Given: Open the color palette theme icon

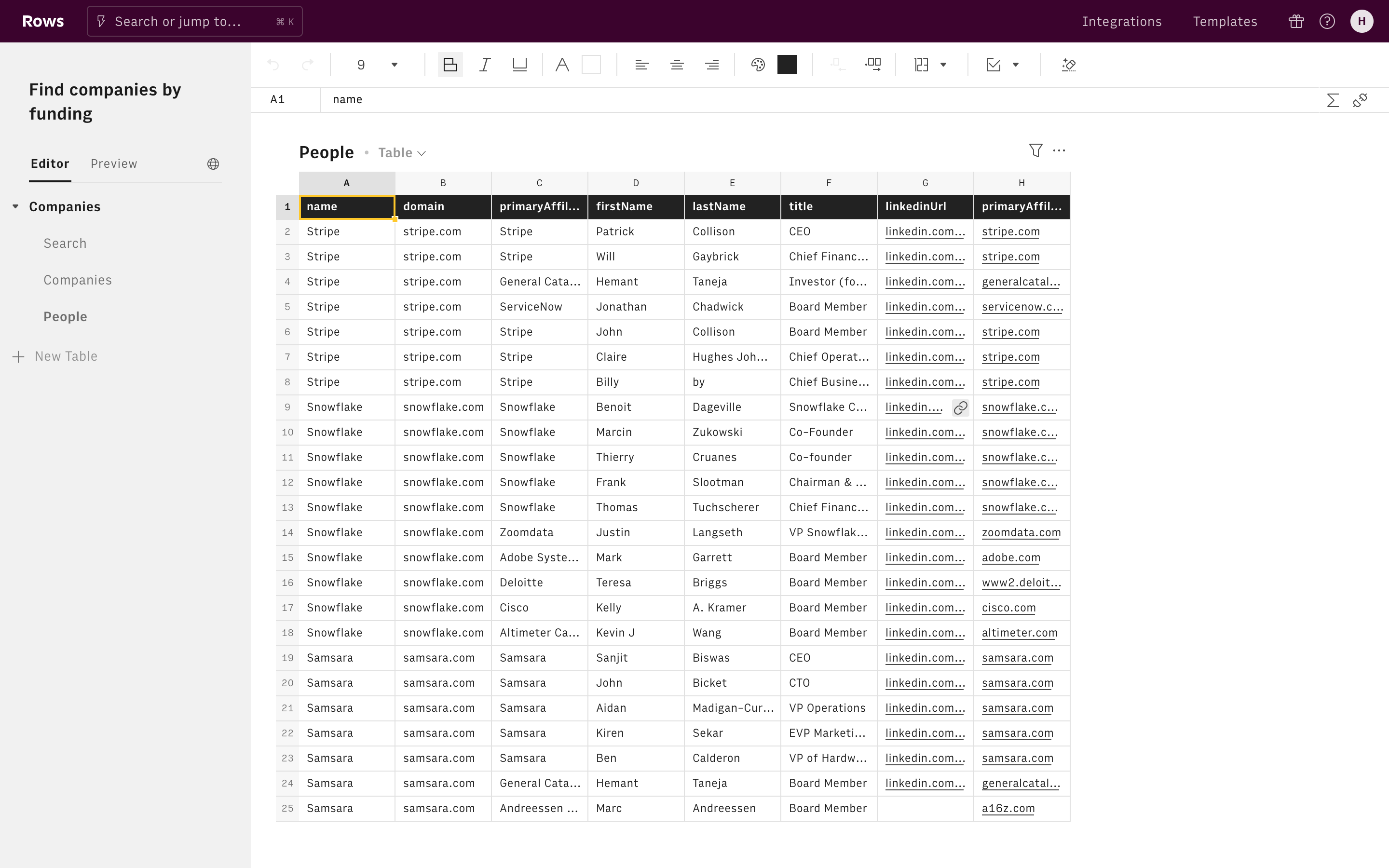Looking at the screenshot, I should click(x=758, y=65).
